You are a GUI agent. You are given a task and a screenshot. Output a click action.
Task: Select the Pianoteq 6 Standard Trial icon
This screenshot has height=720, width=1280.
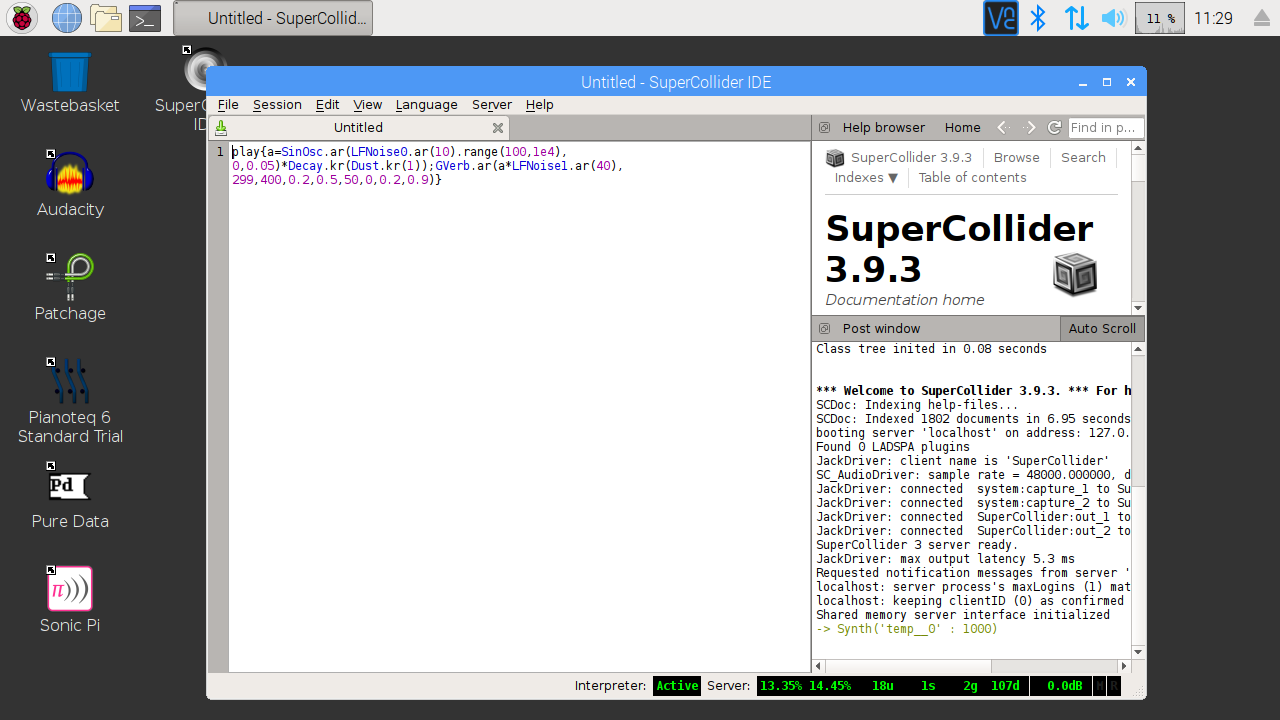tap(70, 401)
